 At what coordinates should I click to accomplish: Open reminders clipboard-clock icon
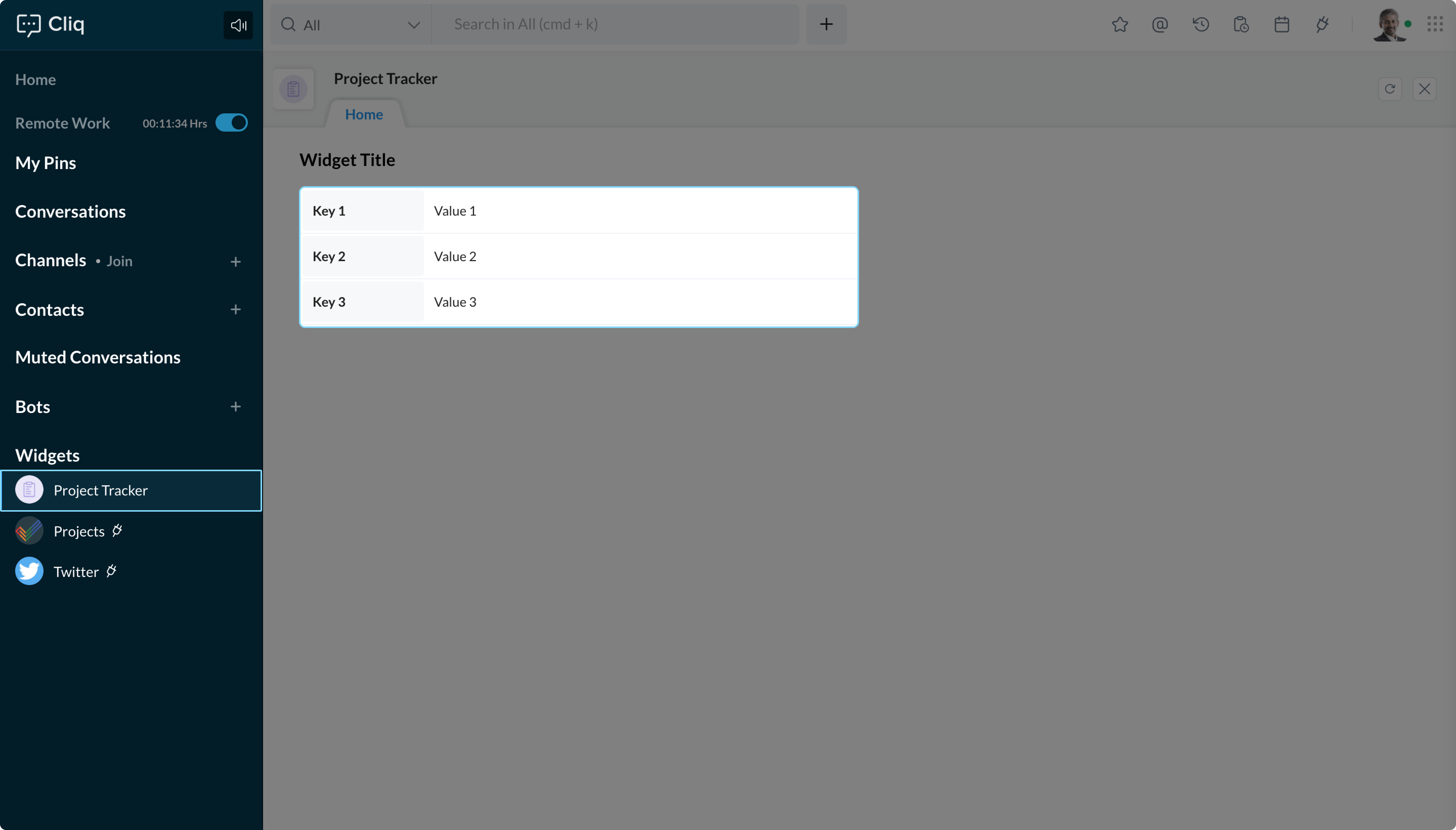click(1241, 25)
